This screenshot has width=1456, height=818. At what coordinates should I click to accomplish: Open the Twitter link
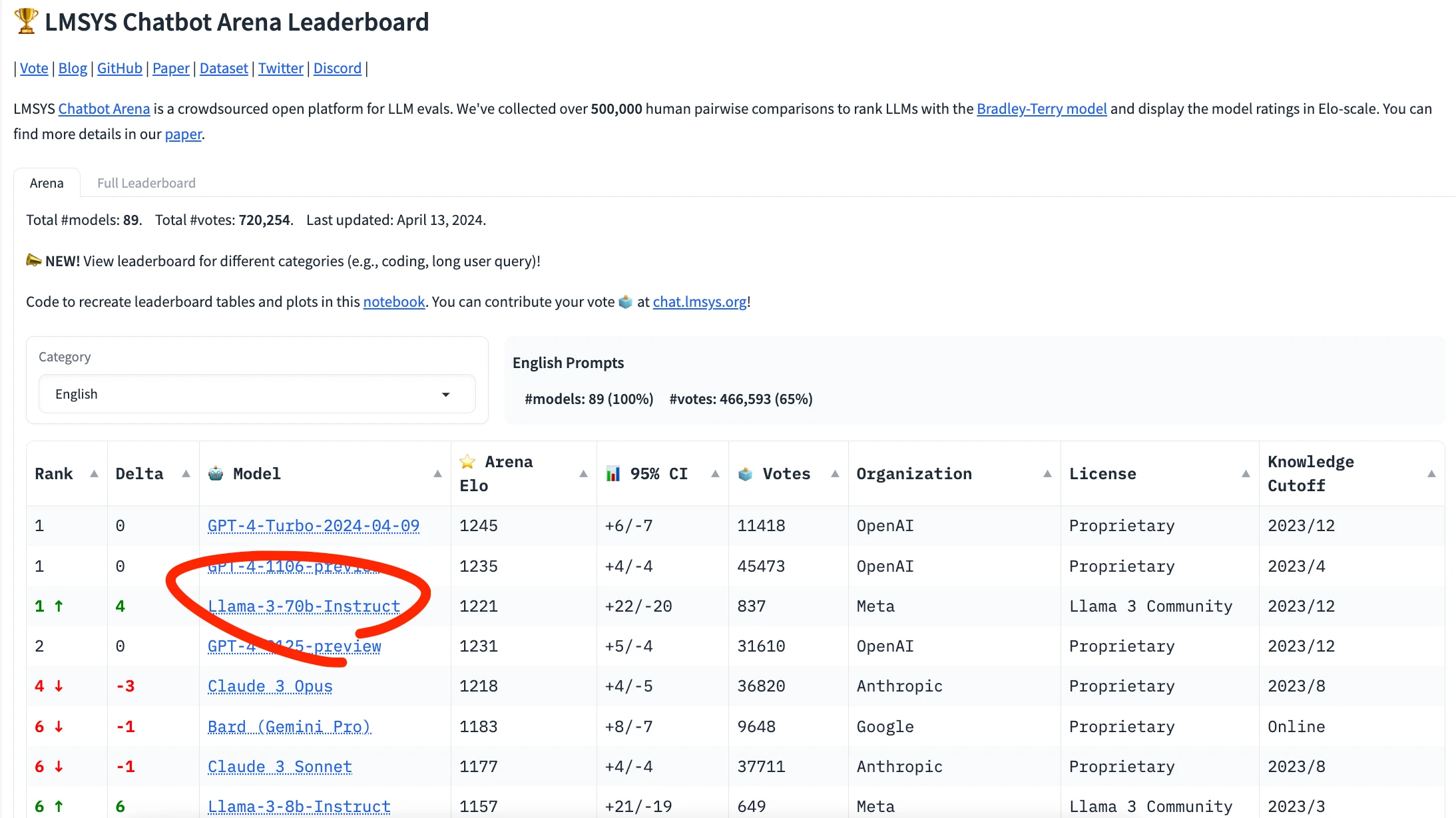coord(281,68)
